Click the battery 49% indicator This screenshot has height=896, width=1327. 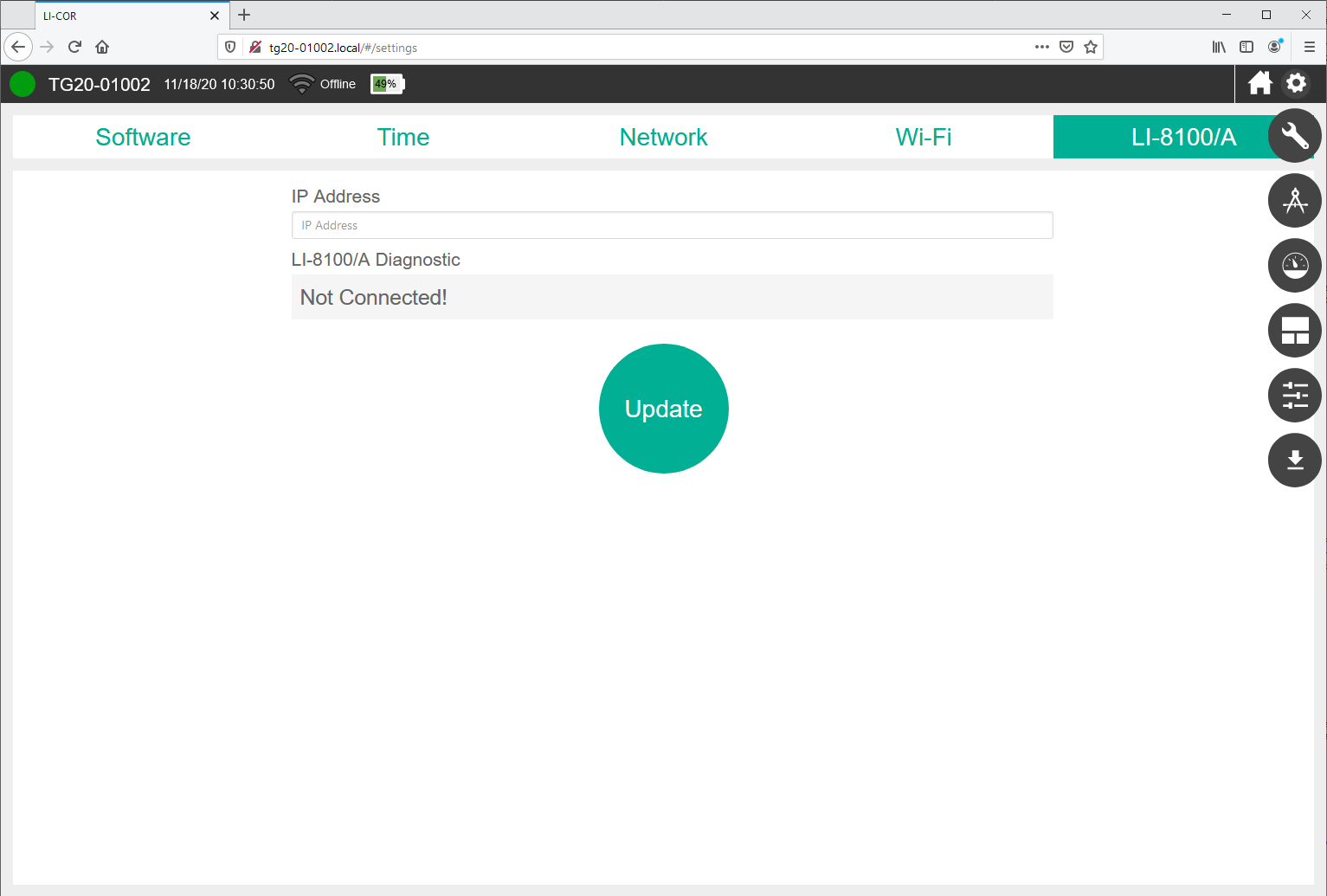[388, 84]
